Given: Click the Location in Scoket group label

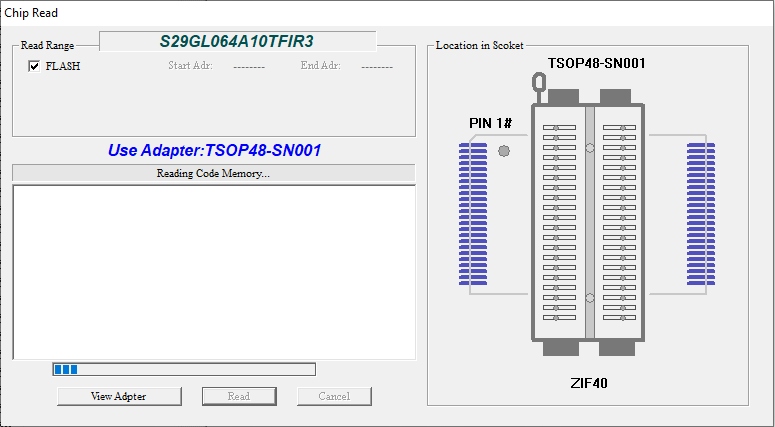Looking at the screenshot, I should (479, 45).
